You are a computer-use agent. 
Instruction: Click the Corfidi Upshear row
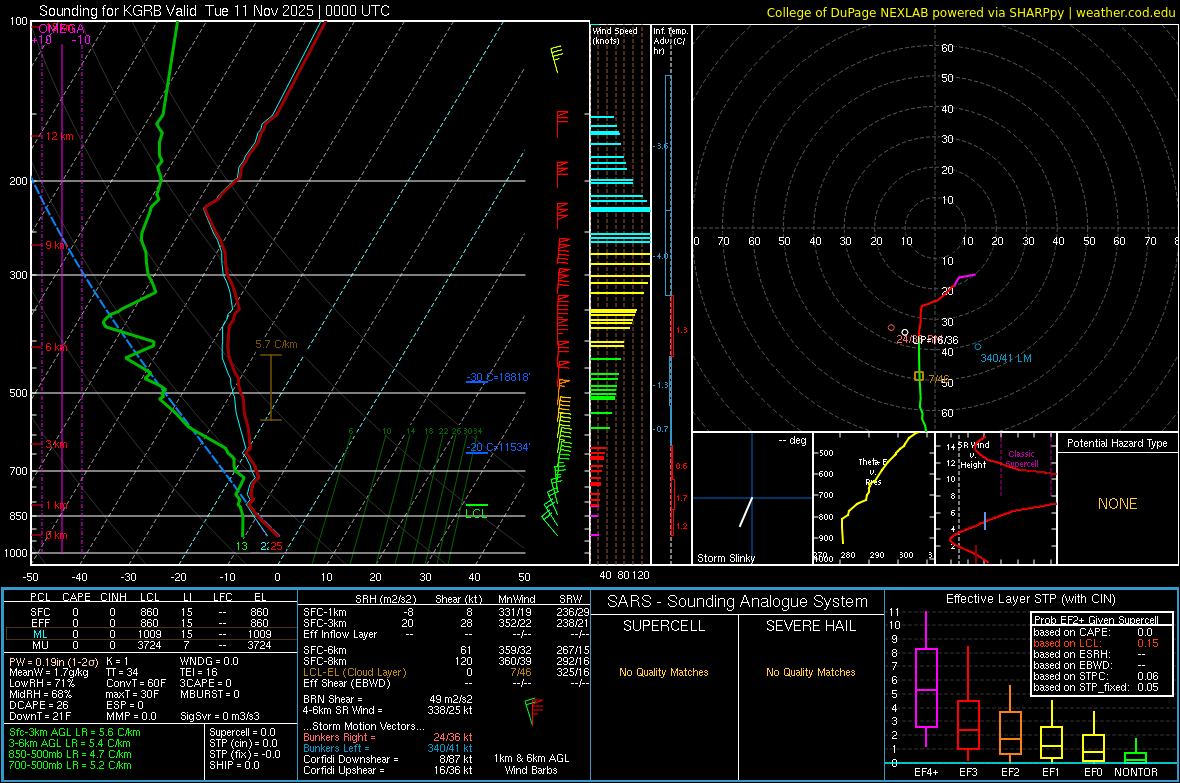pyautogui.click(x=388, y=769)
